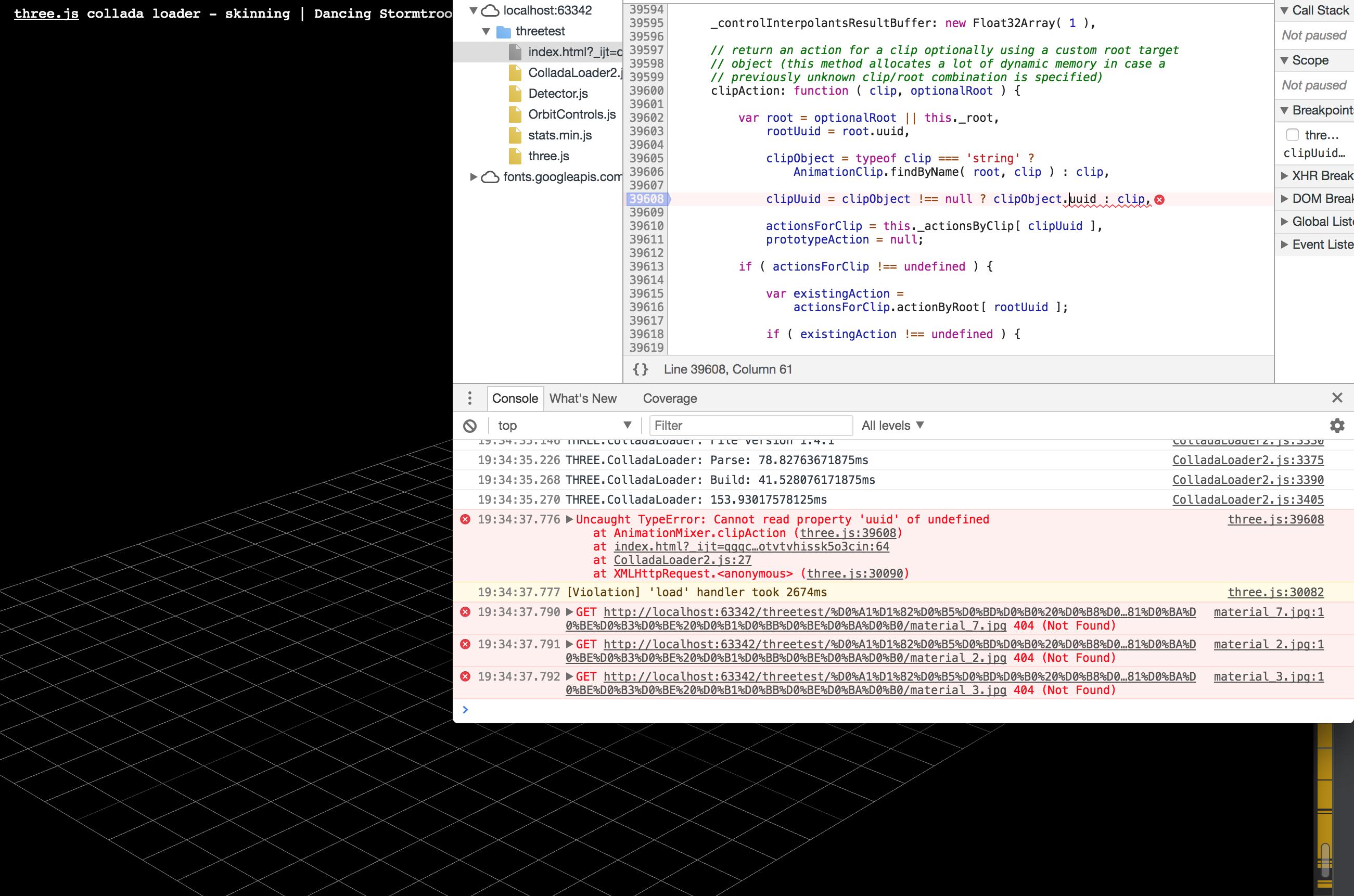Follow the three.js:39608 error link

pyautogui.click(x=1276, y=519)
